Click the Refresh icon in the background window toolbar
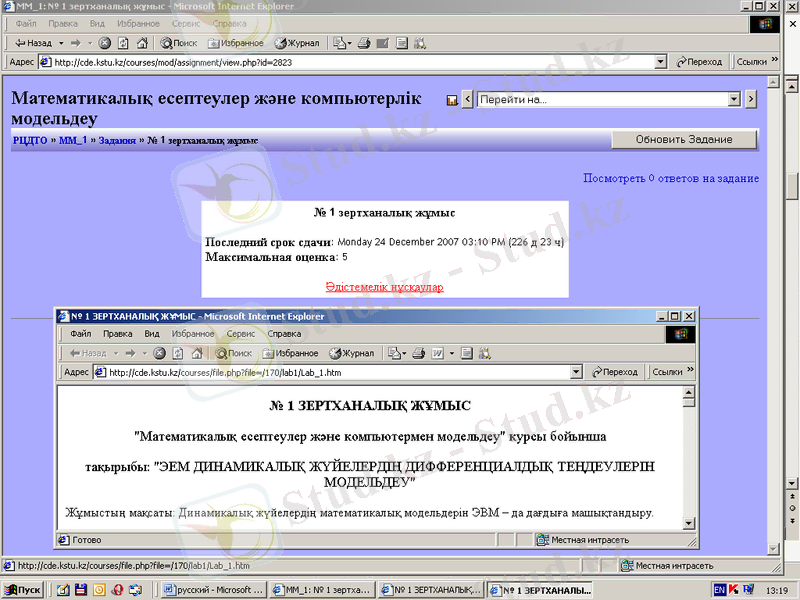 click(124, 43)
